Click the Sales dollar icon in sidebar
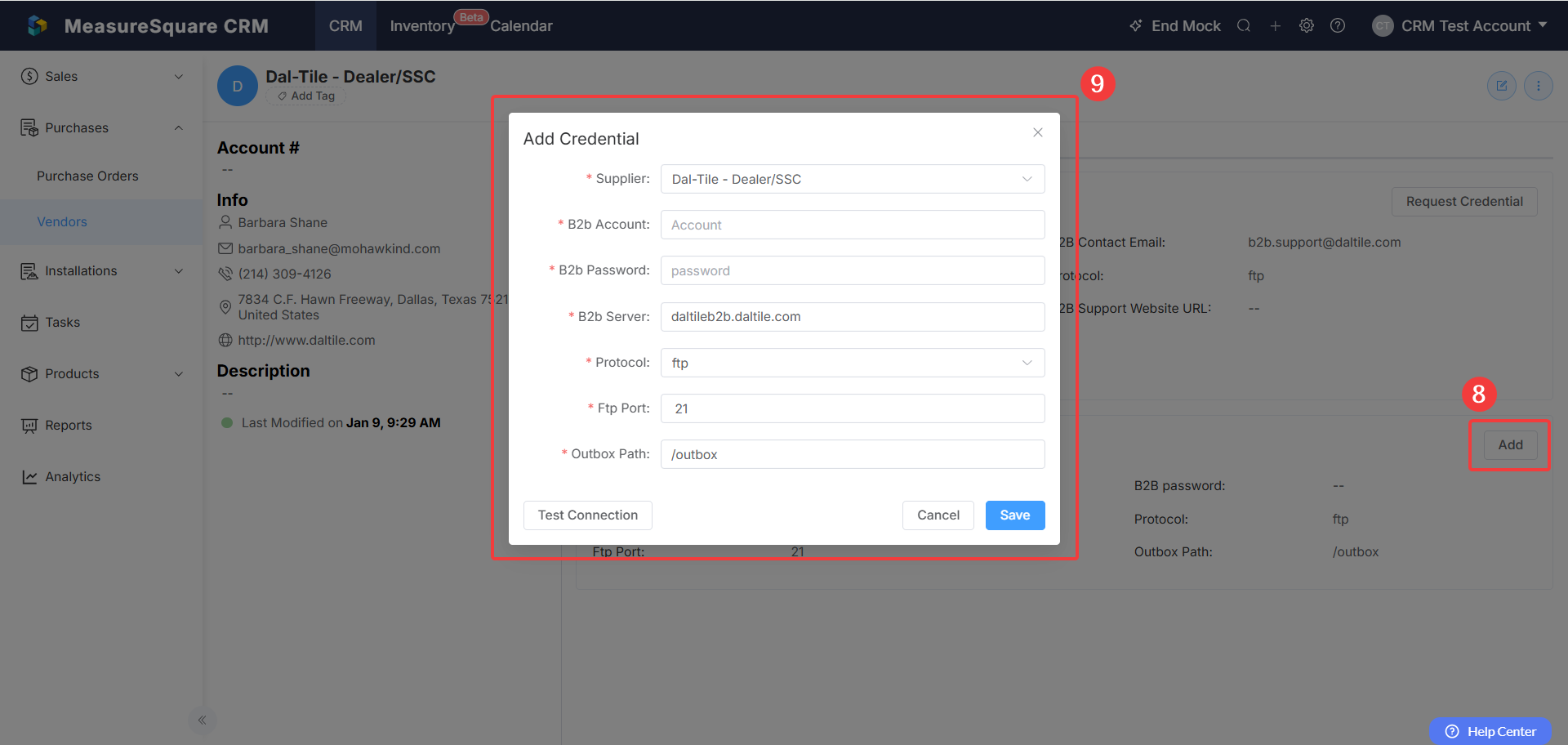The width and height of the screenshot is (1568, 745). tap(29, 76)
